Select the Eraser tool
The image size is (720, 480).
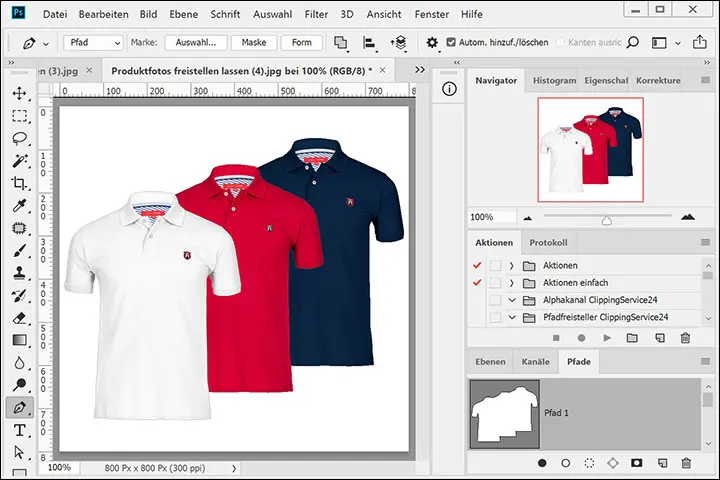(19, 318)
